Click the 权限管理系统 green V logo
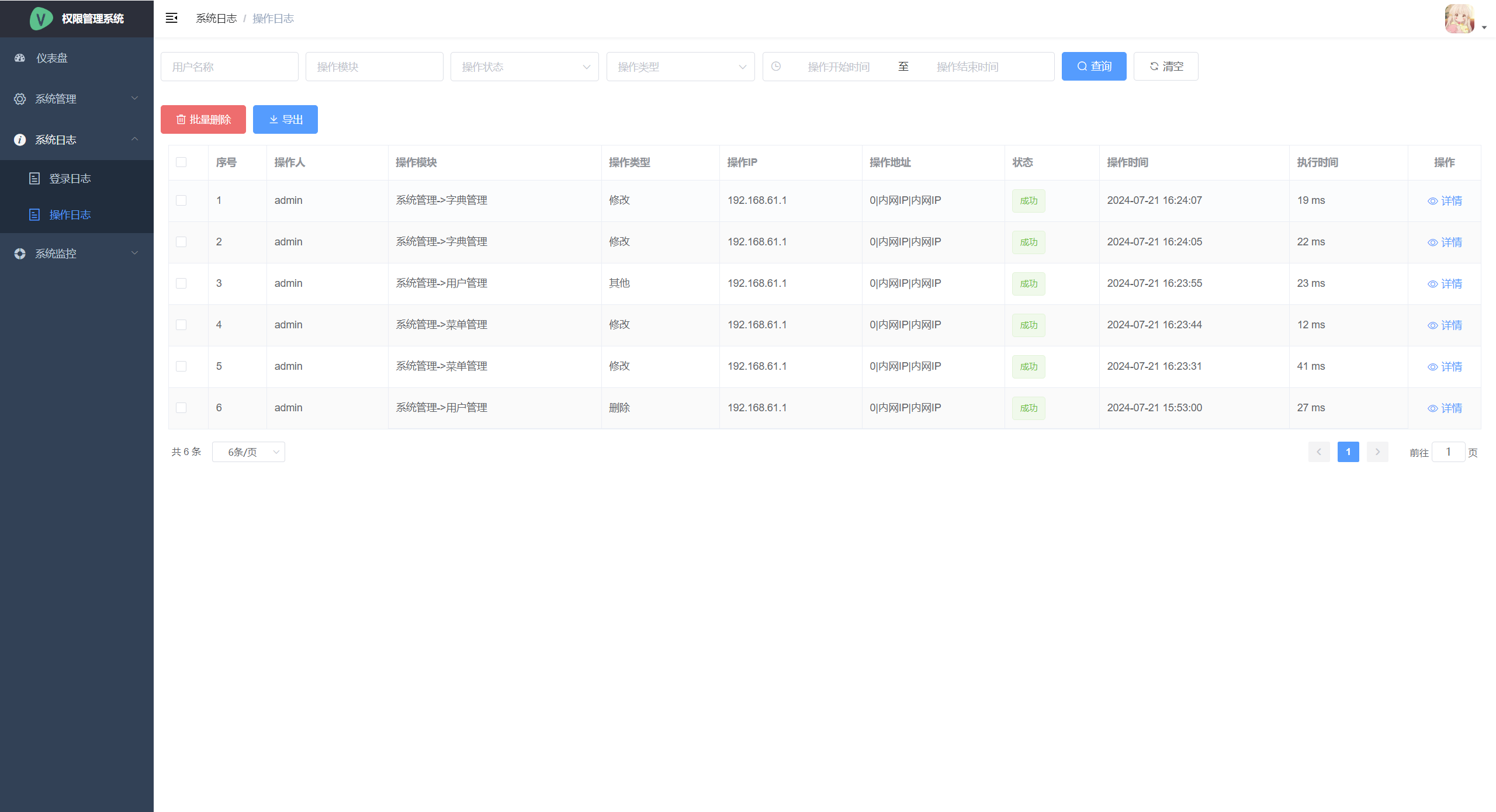 point(41,19)
